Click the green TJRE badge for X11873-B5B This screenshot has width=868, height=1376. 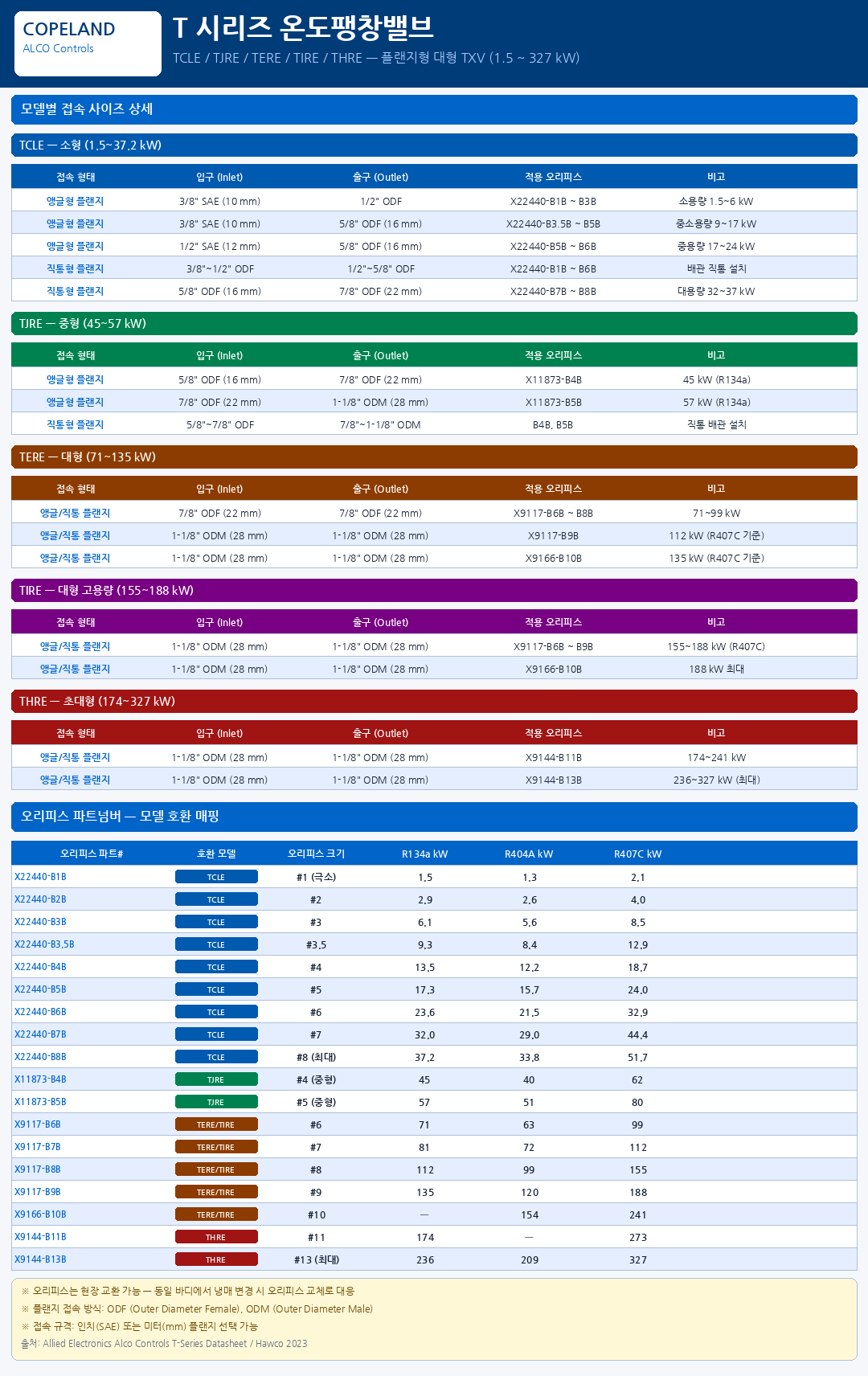[x=216, y=1102]
